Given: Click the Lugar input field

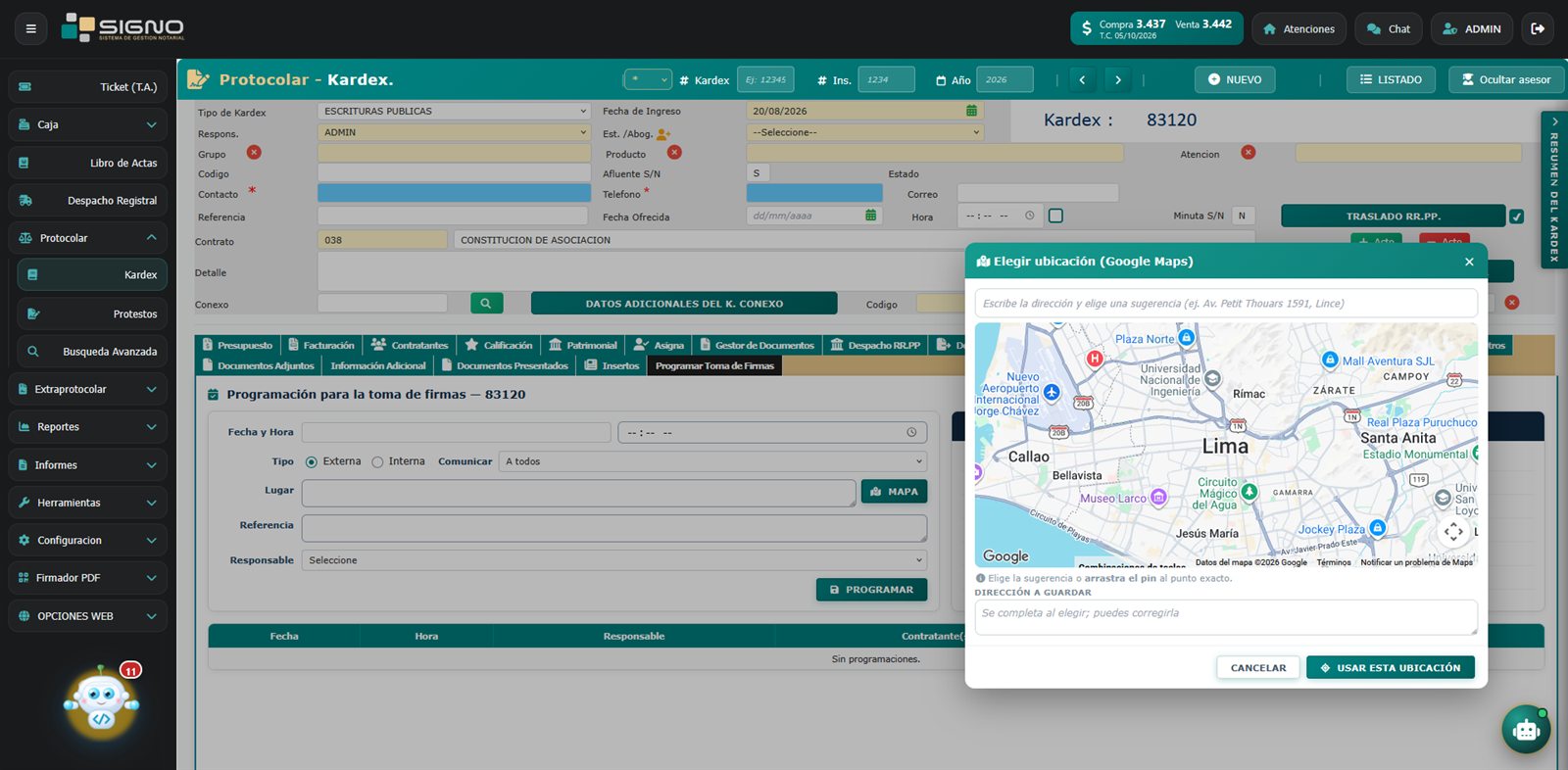Looking at the screenshot, I should tap(579, 493).
